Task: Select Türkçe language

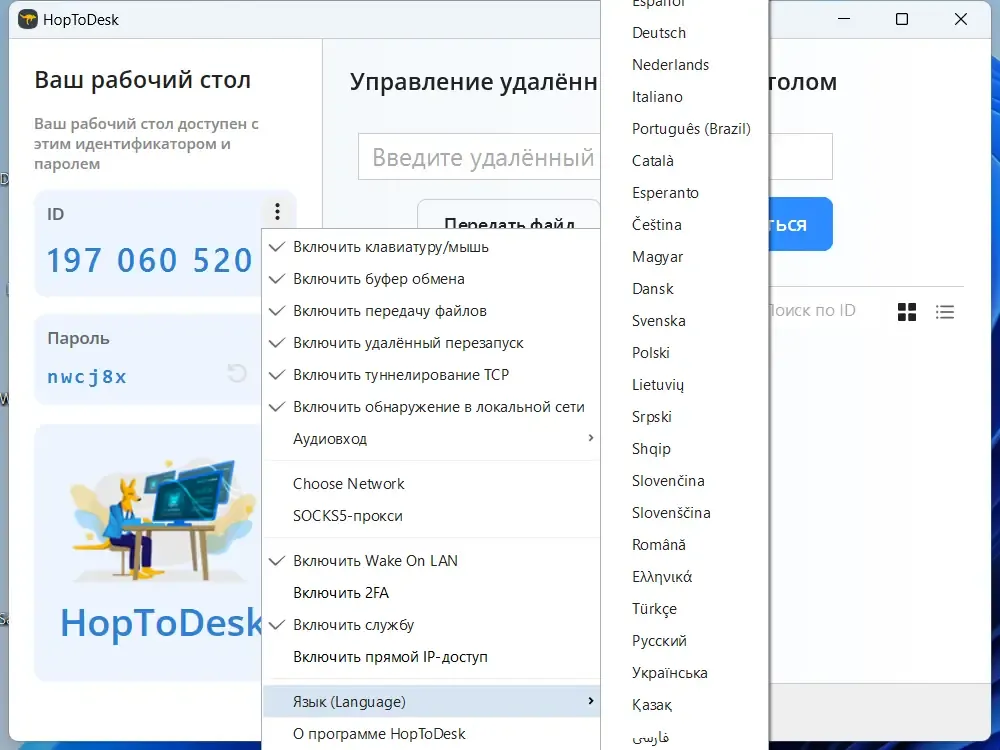Action: [685, 608]
